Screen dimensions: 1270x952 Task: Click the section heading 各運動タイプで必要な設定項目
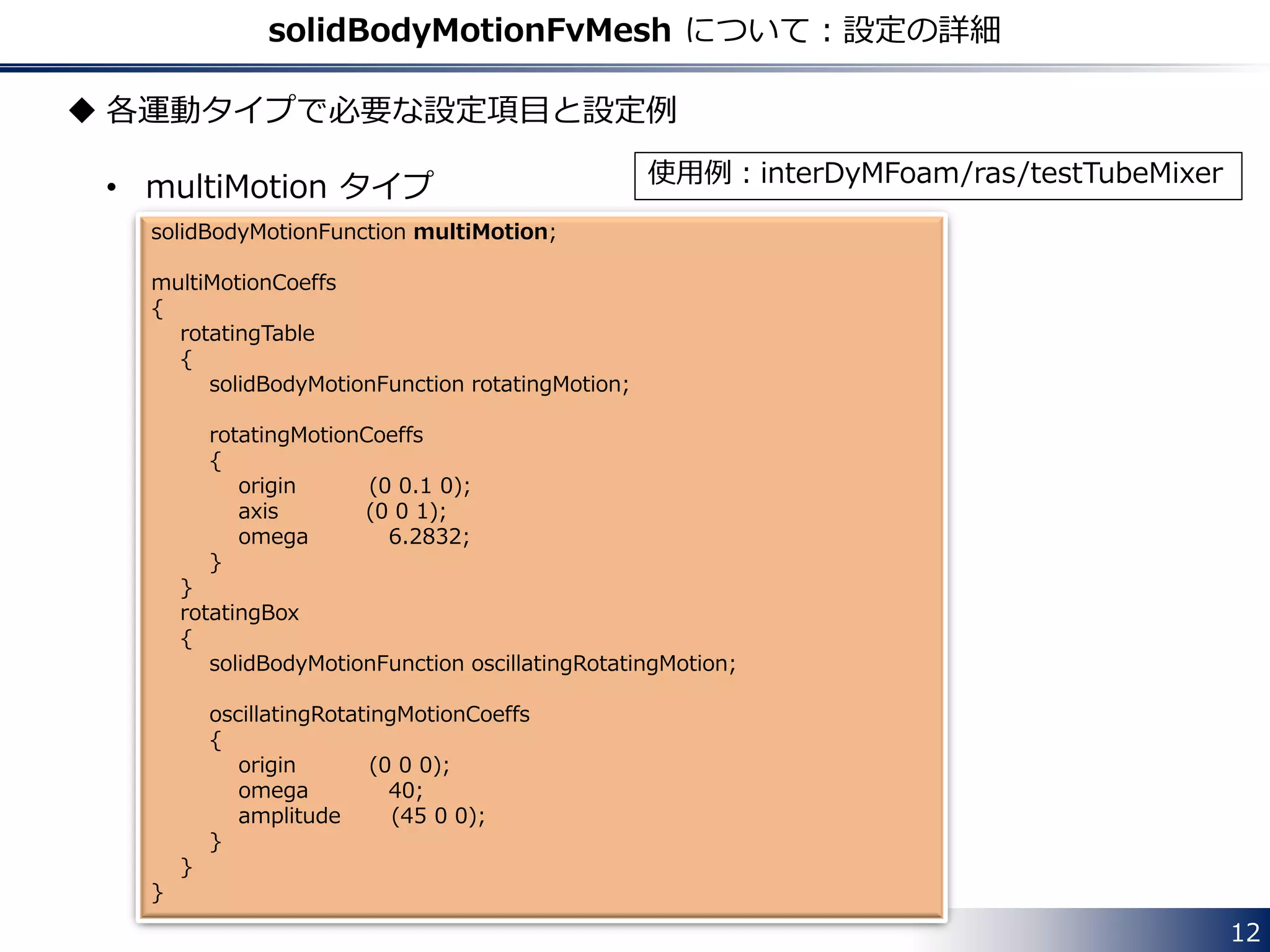click(391, 110)
